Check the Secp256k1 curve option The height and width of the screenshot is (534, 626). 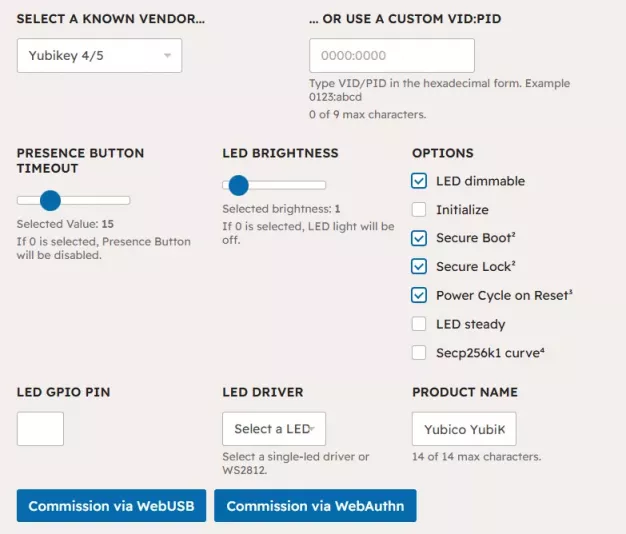click(419, 352)
